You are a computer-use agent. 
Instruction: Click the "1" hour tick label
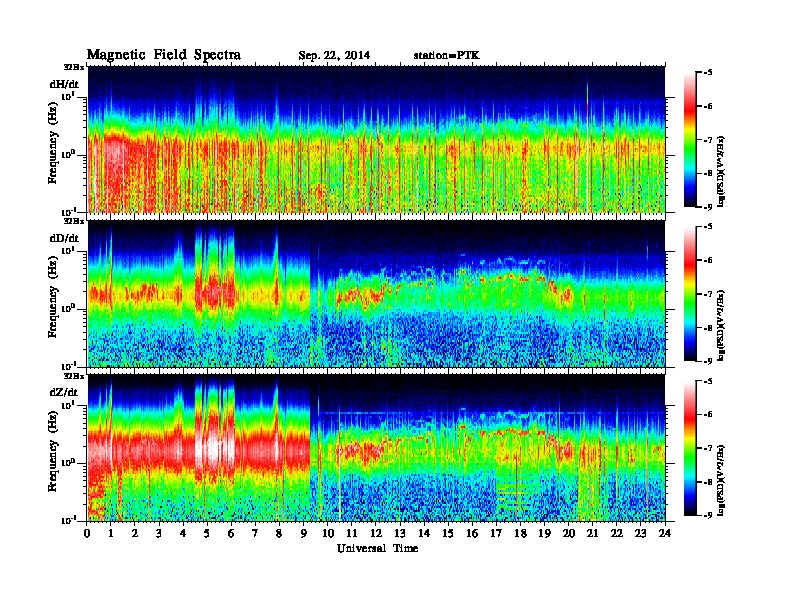coord(111,533)
